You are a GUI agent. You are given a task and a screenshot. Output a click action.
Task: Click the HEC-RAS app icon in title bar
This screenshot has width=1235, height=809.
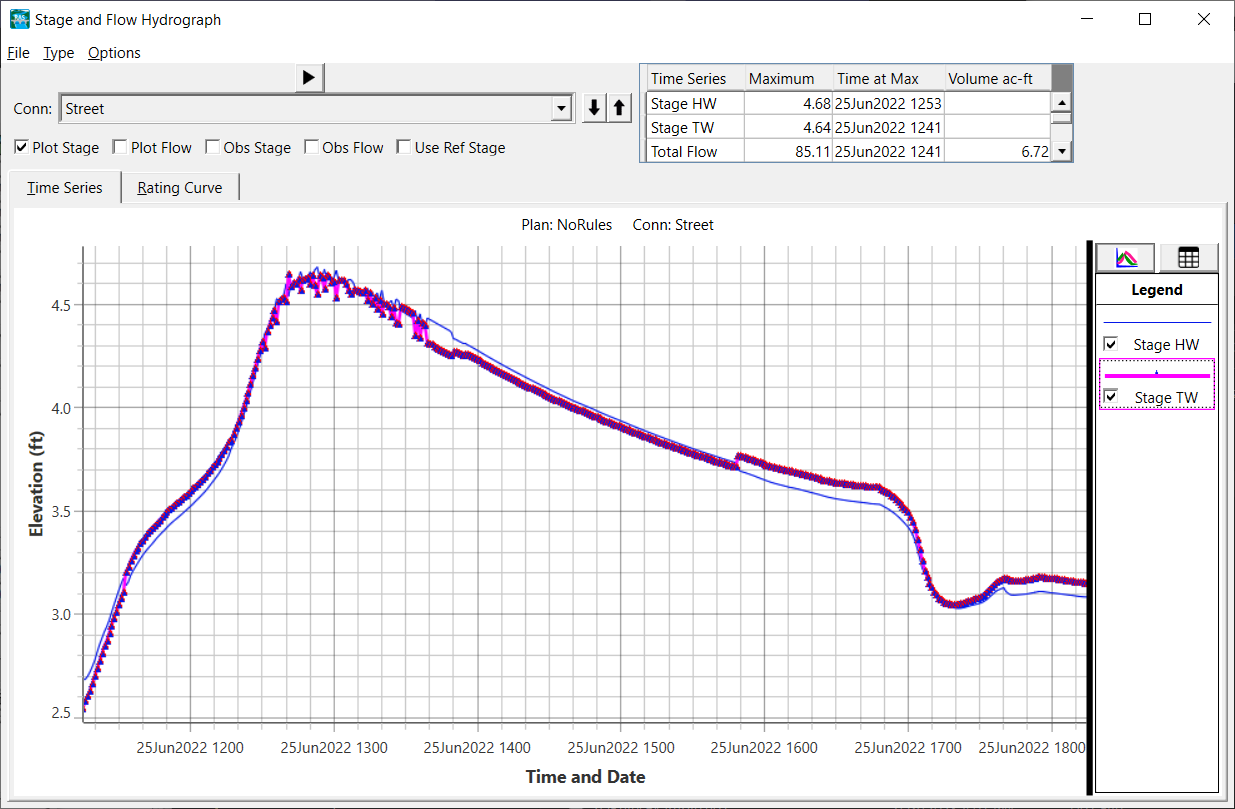pyautogui.click(x=19, y=19)
